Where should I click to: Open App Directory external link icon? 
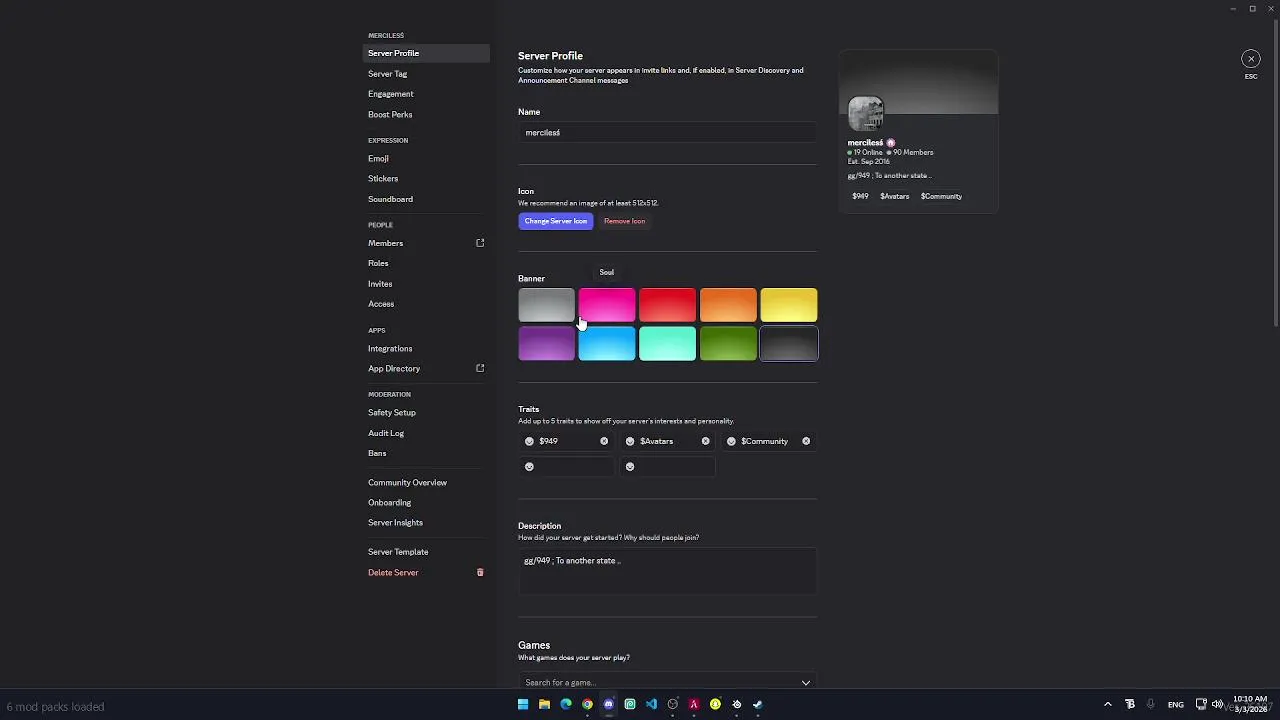(x=480, y=368)
